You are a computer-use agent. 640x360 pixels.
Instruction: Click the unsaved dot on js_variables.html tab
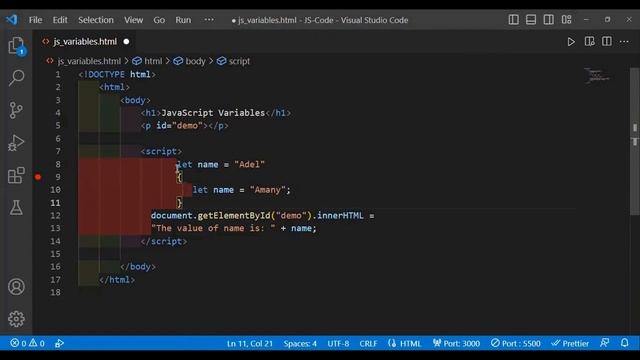point(127,42)
